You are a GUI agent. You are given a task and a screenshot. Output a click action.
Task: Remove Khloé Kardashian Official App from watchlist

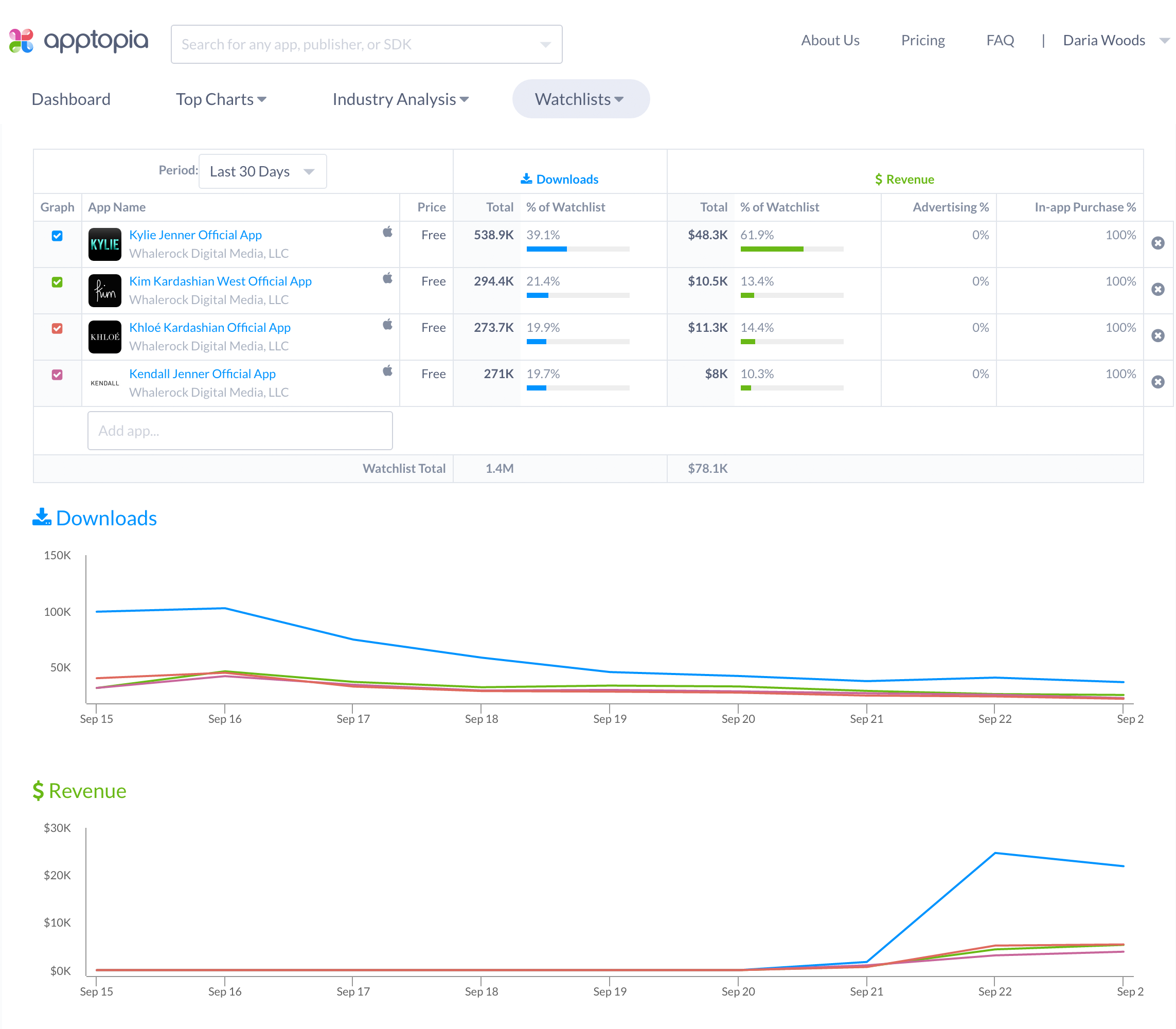(1158, 336)
